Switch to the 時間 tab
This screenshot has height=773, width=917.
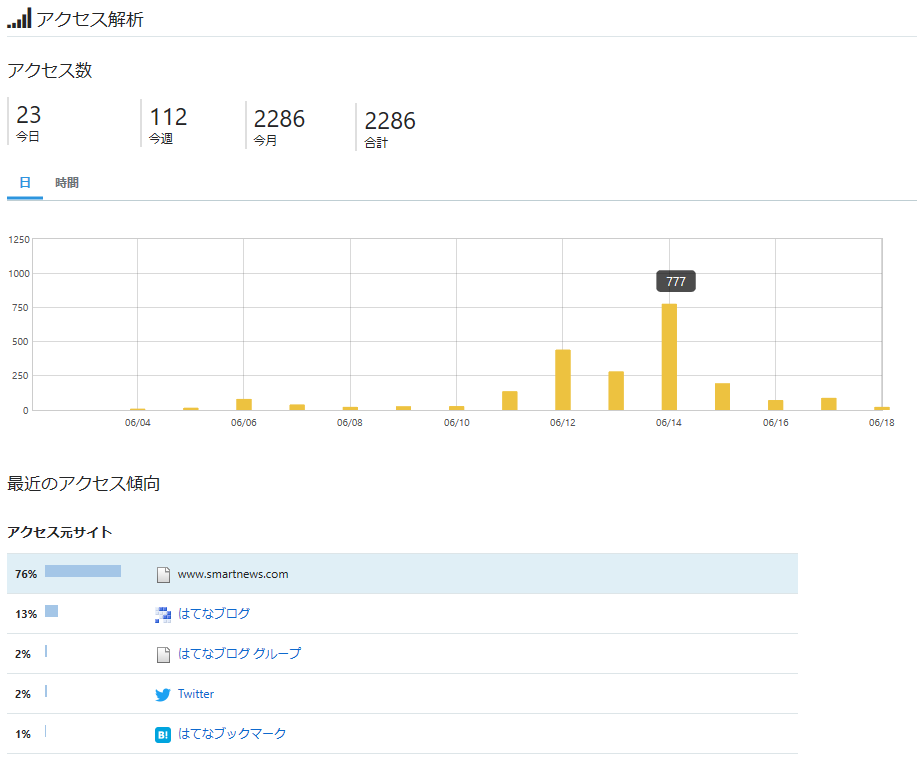[x=67, y=183]
